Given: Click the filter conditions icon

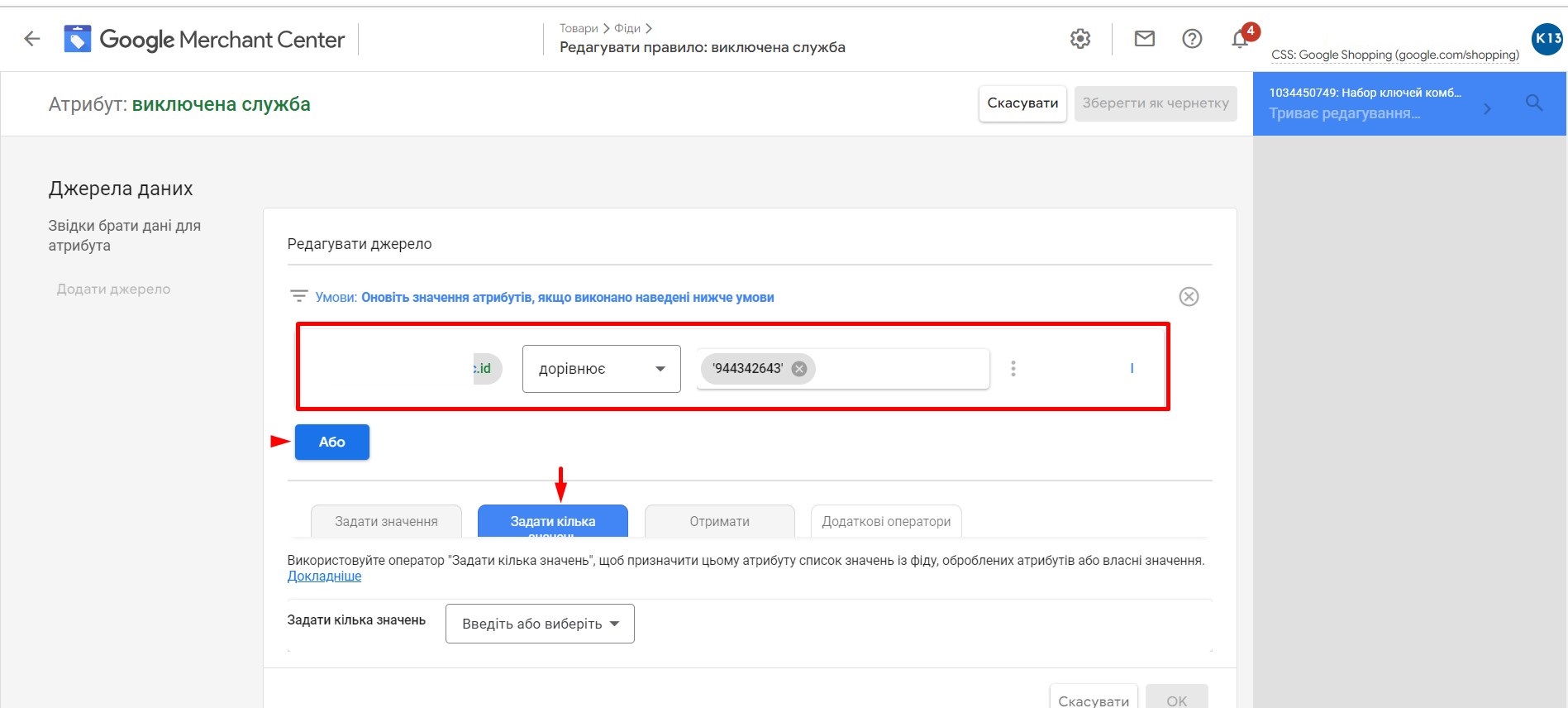Looking at the screenshot, I should tap(299, 296).
